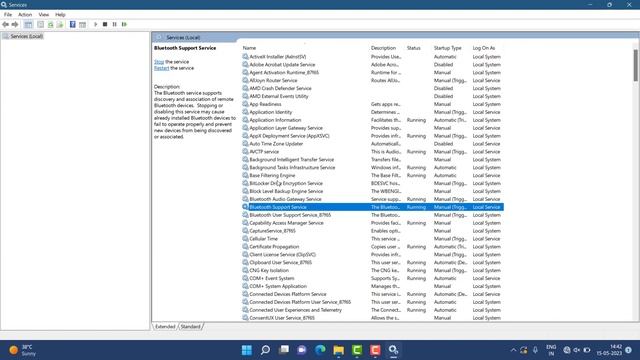
Task: Open the red recorder taskbar icon
Action: click(375, 350)
